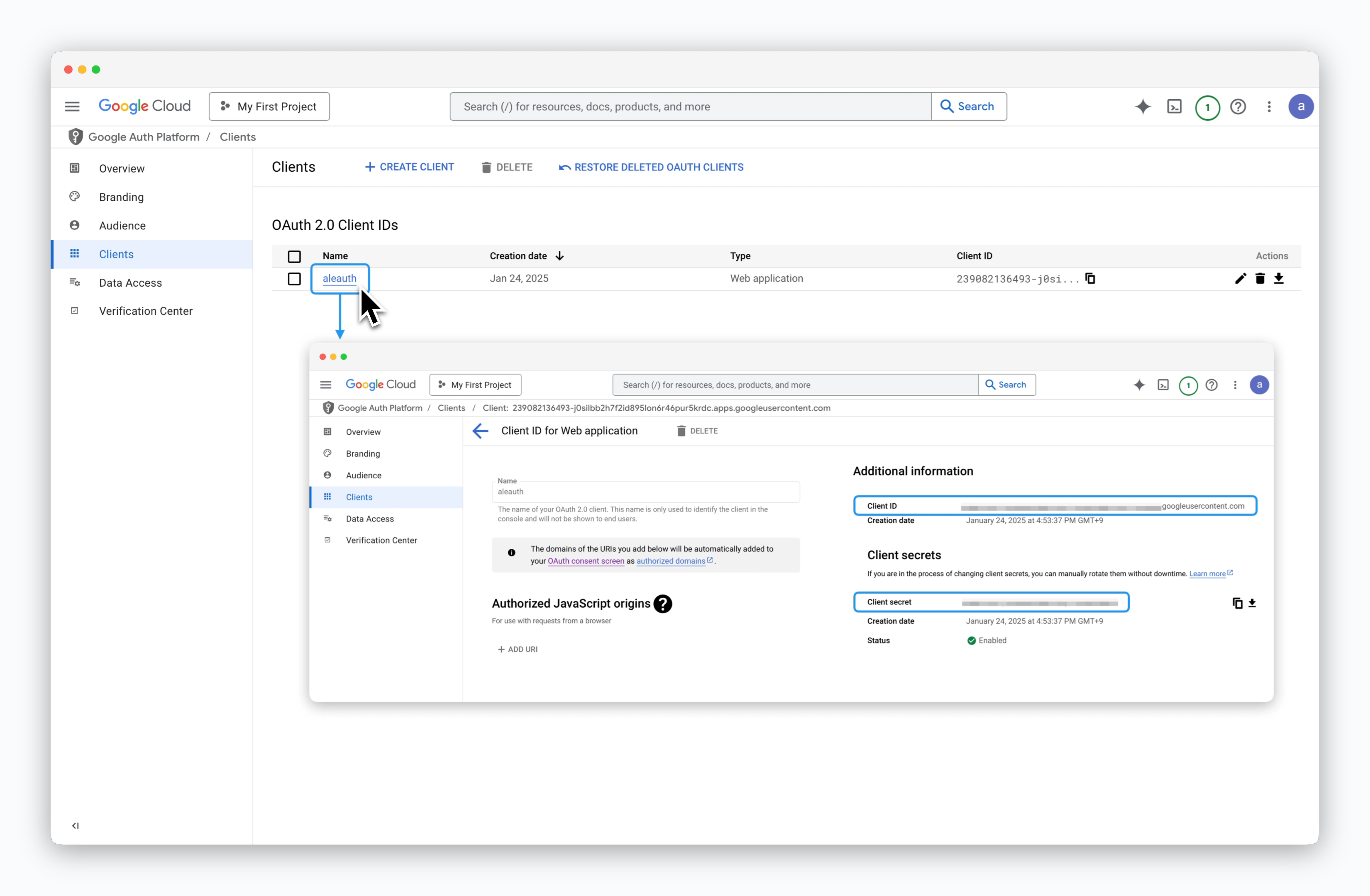Open help icon in inner window
1370x896 pixels.
pyautogui.click(x=1212, y=385)
